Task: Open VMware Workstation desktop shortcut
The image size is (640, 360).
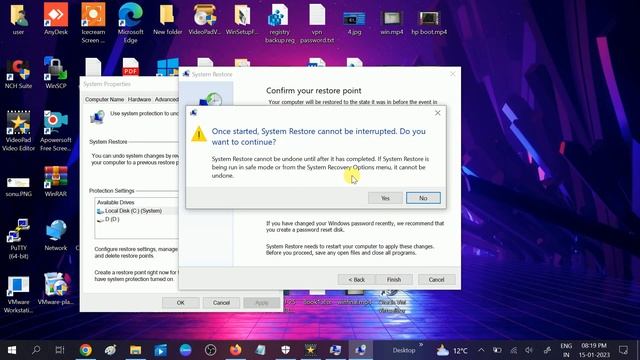Action: tap(18, 294)
